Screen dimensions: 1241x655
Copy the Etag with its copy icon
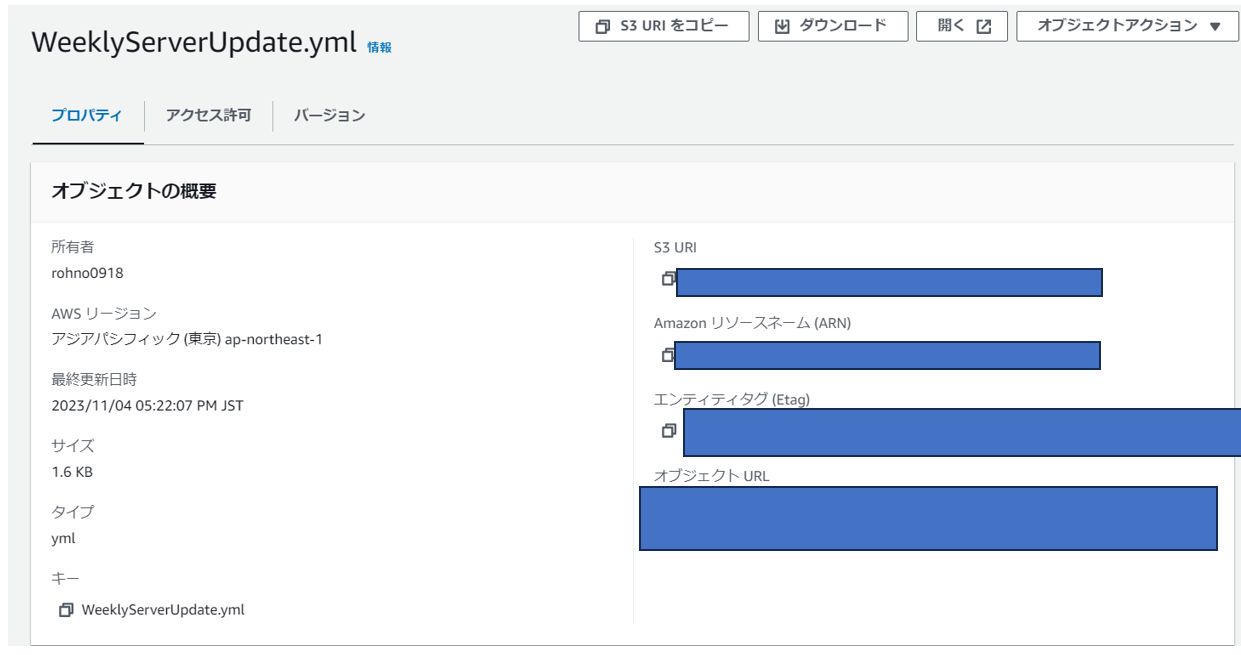coord(668,431)
